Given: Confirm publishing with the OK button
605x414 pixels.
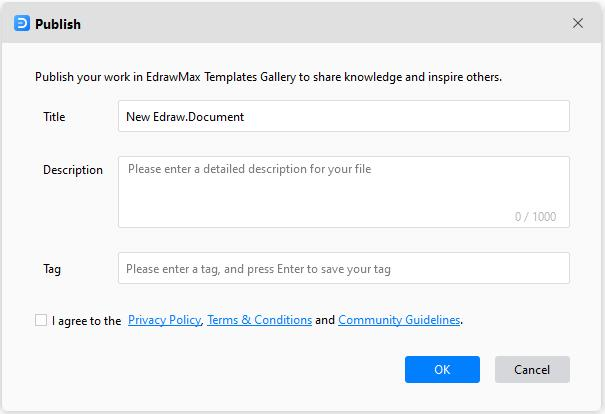Looking at the screenshot, I should coord(442,369).
